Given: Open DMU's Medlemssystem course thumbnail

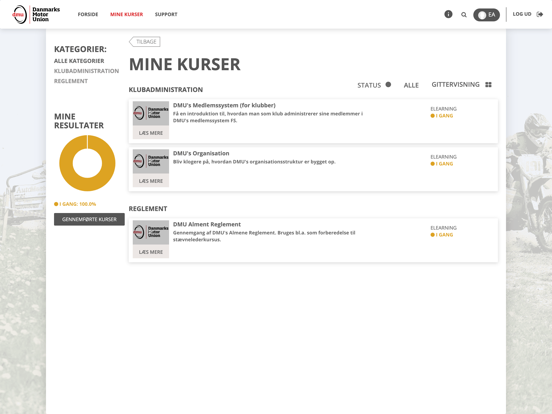Looking at the screenshot, I should (151, 113).
